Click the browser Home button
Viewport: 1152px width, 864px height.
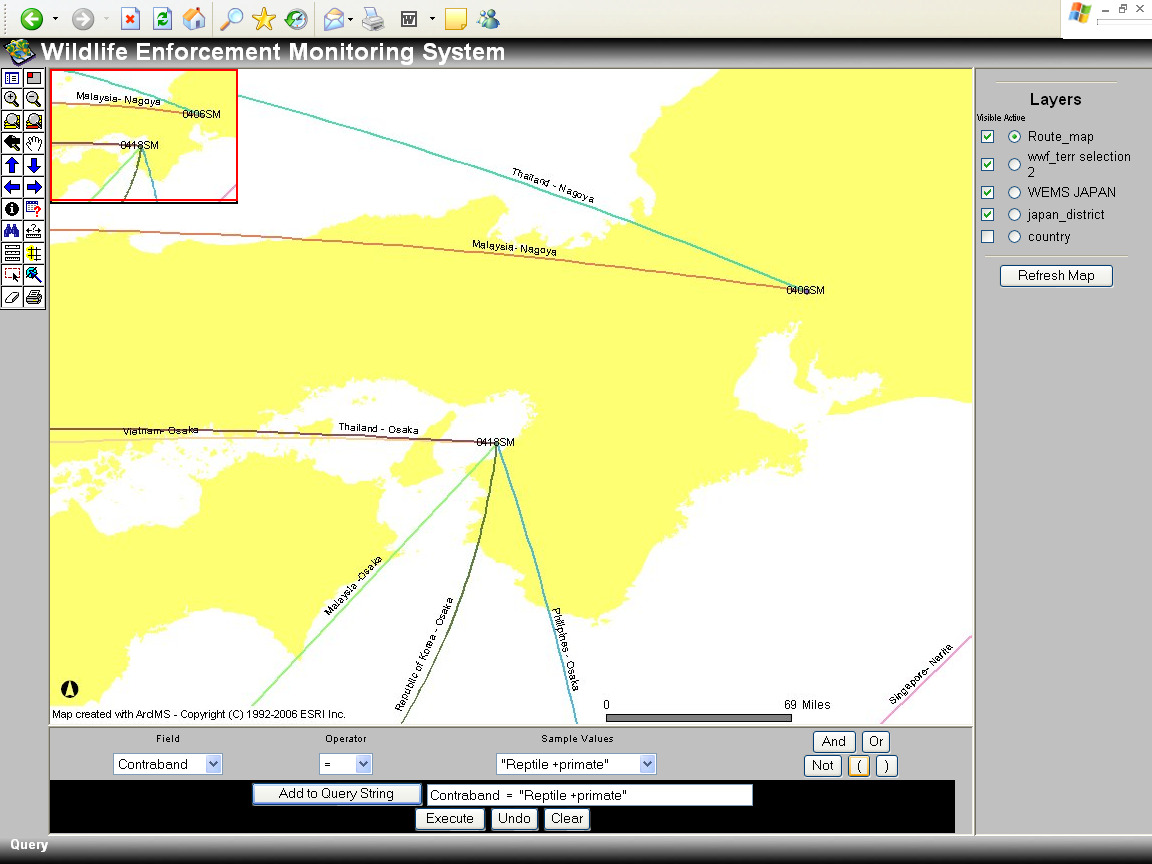(x=194, y=18)
